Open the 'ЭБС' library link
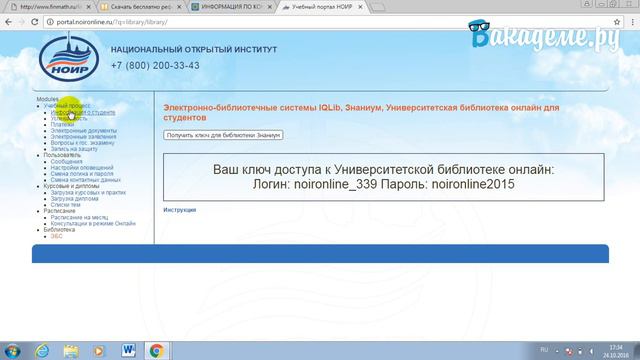 pyautogui.click(x=56, y=236)
